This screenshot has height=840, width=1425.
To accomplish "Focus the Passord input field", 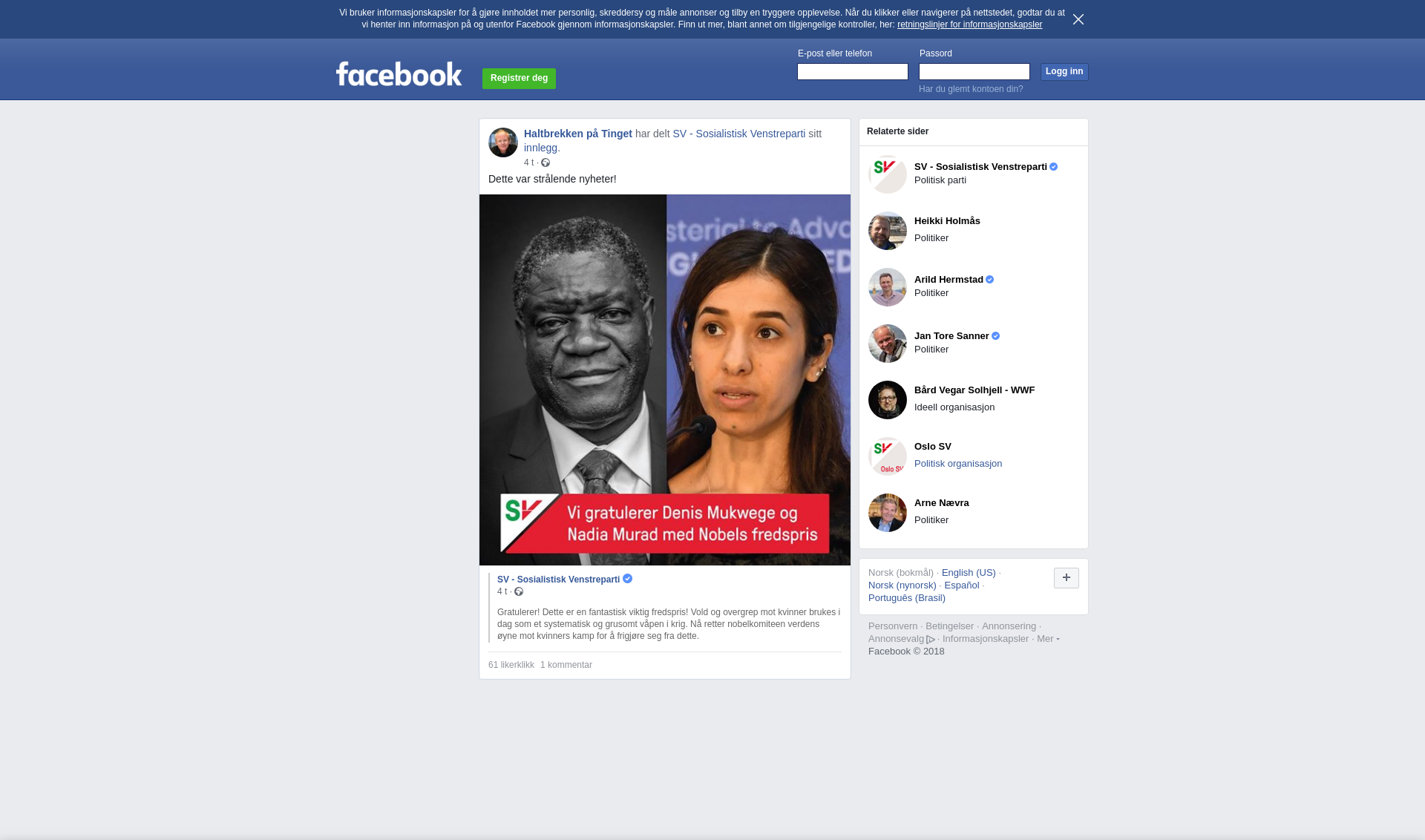I will click(x=974, y=71).
